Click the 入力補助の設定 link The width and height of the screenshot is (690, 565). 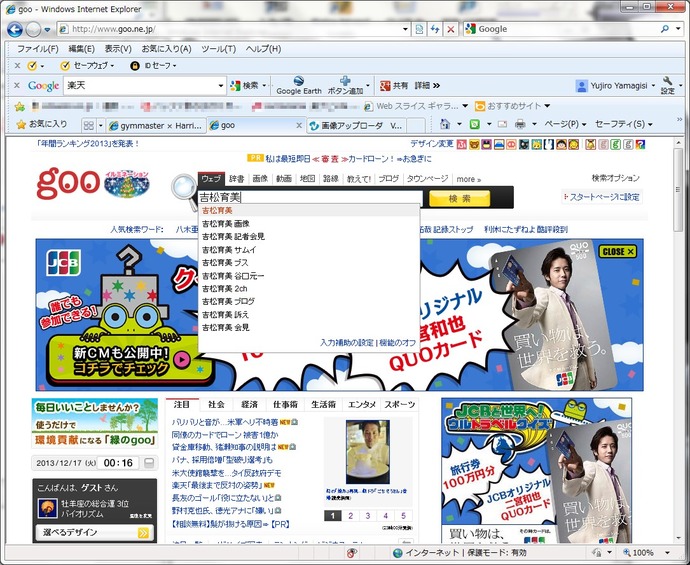tap(347, 343)
